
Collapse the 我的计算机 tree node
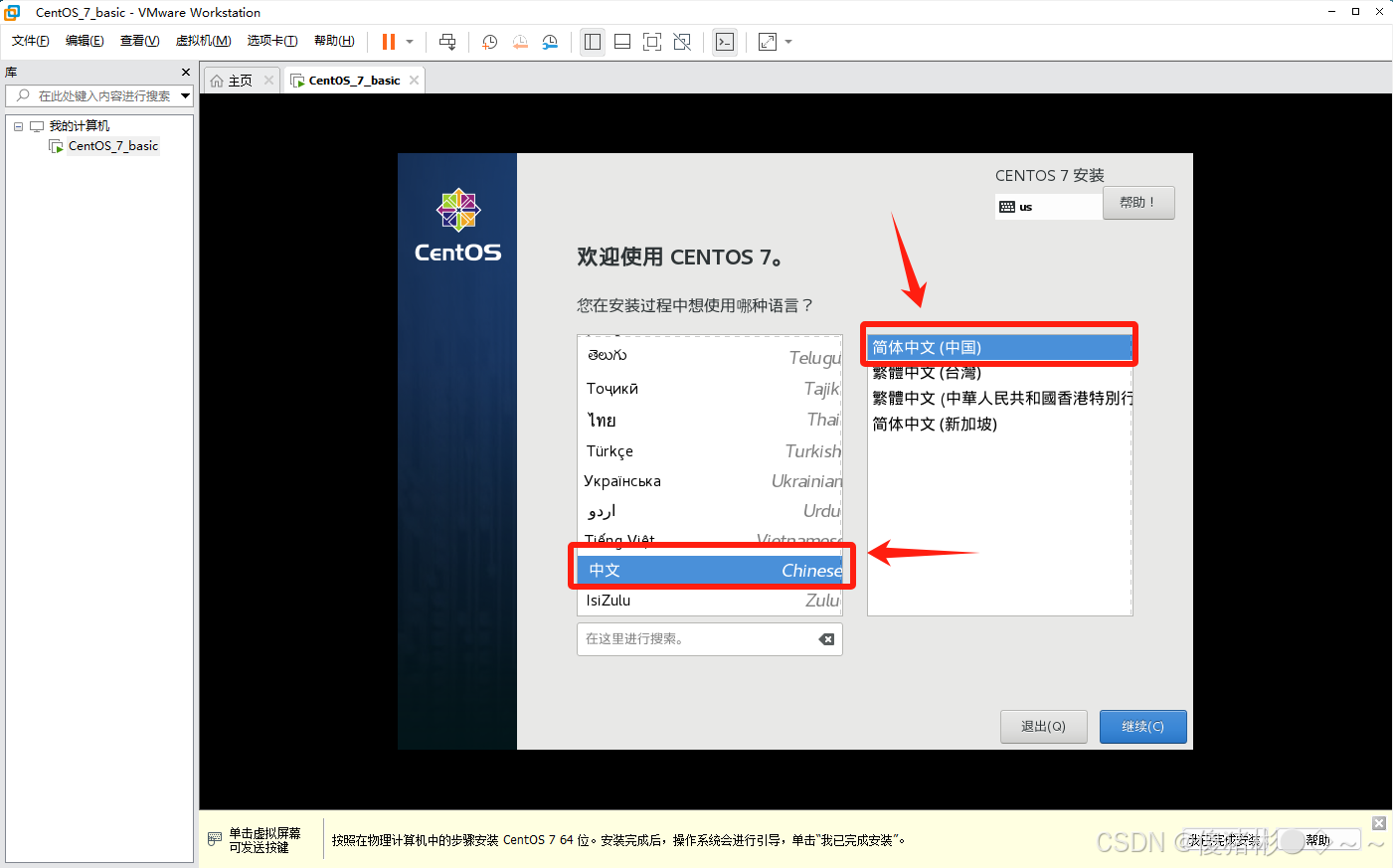pyautogui.click(x=18, y=126)
